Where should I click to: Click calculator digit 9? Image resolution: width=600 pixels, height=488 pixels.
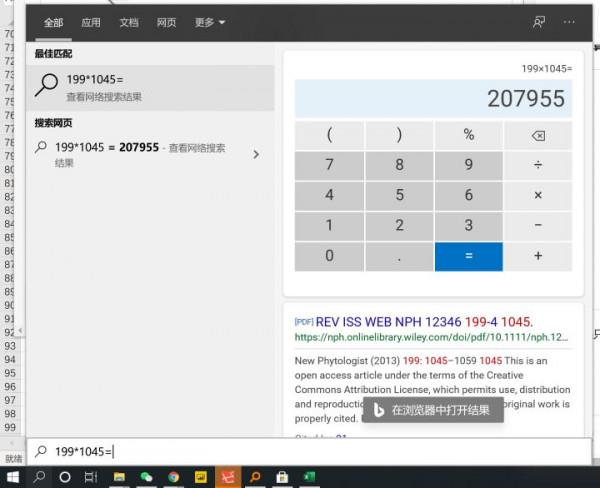tap(469, 165)
